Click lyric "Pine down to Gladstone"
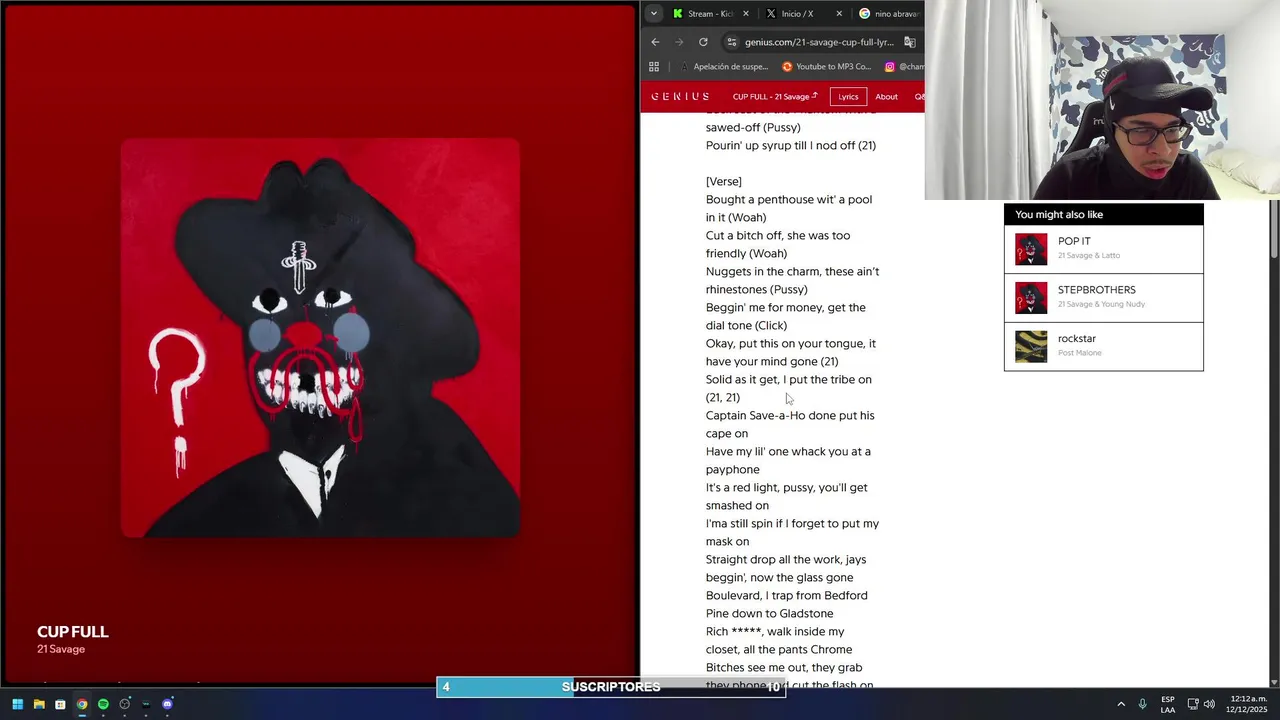This screenshot has height=720, width=1280. (770, 613)
